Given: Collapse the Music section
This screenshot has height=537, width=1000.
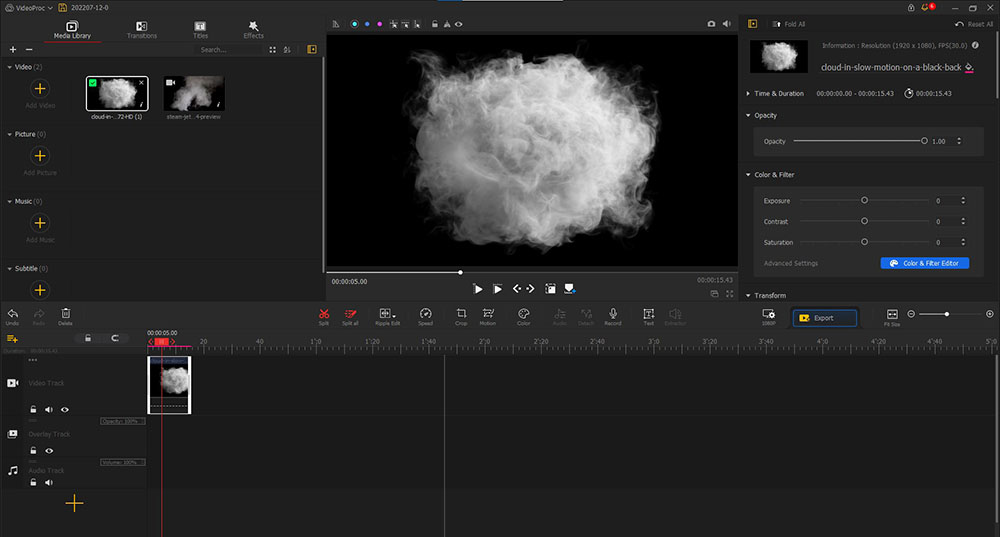Looking at the screenshot, I should tap(10, 202).
